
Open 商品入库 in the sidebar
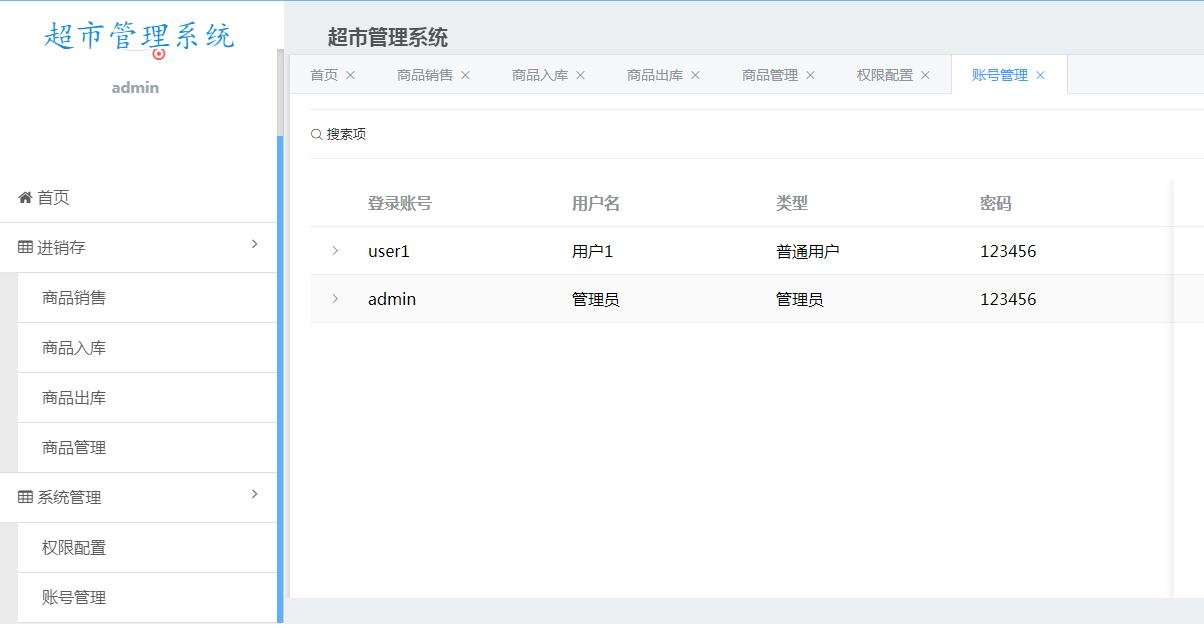click(147, 348)
